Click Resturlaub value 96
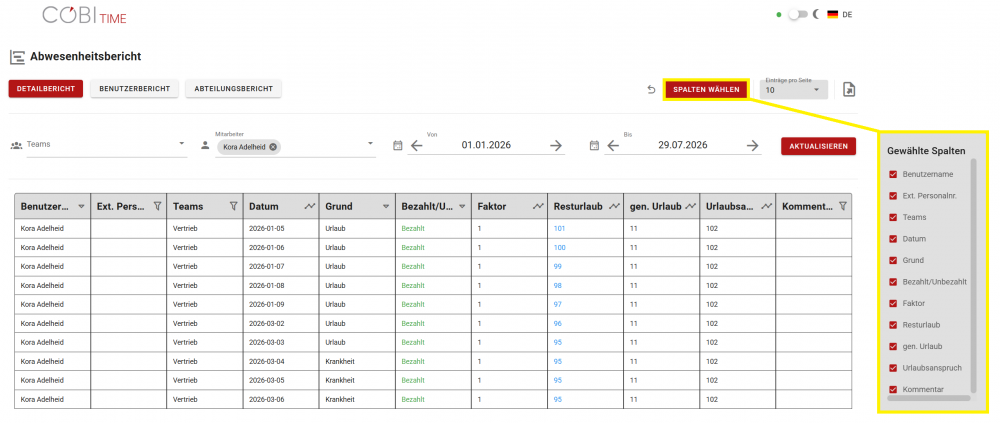The width and height of the screenshot is (1000, 423). click(x=558, y=324)
